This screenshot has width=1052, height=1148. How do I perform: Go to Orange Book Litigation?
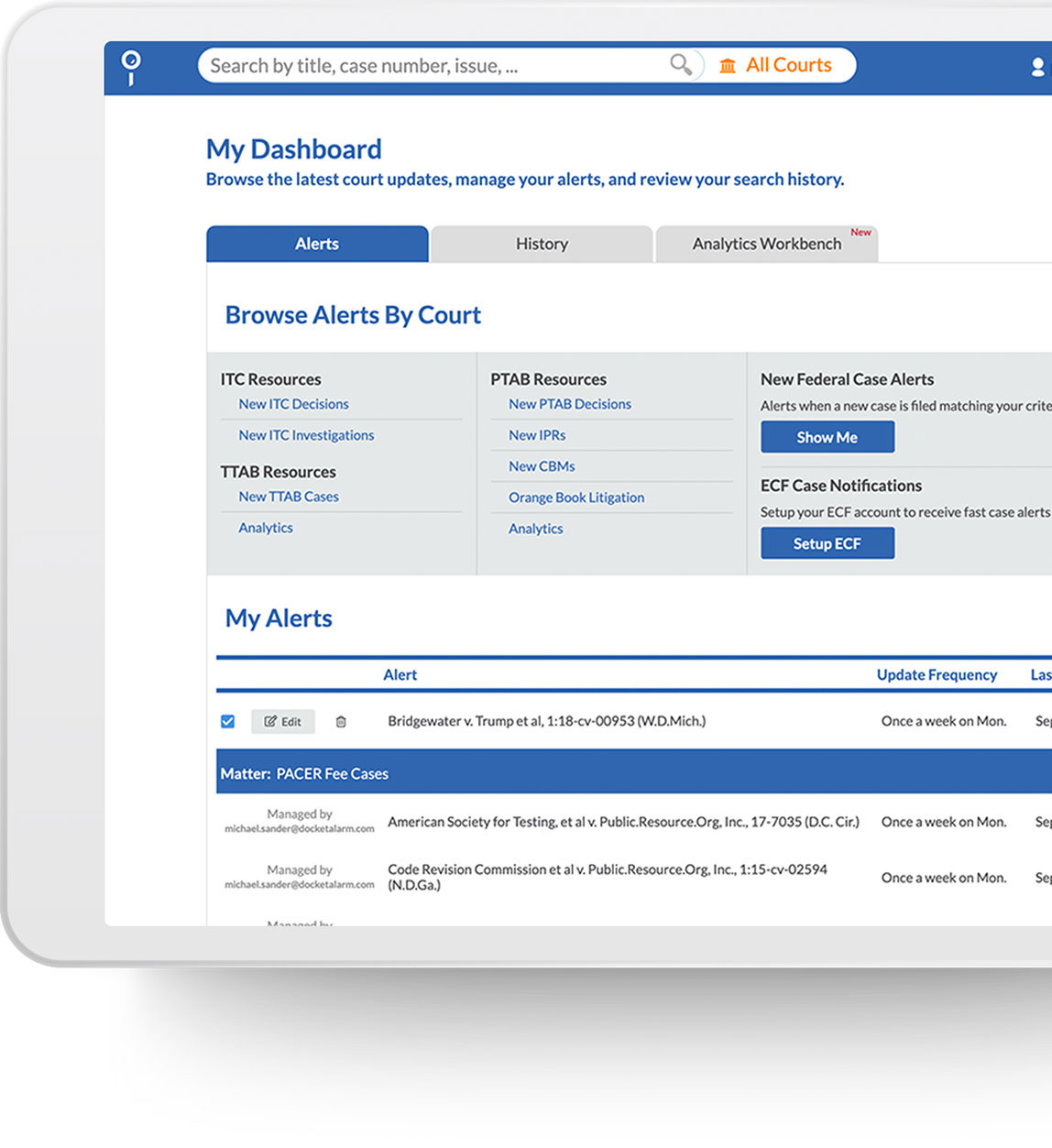click(575, 497)
